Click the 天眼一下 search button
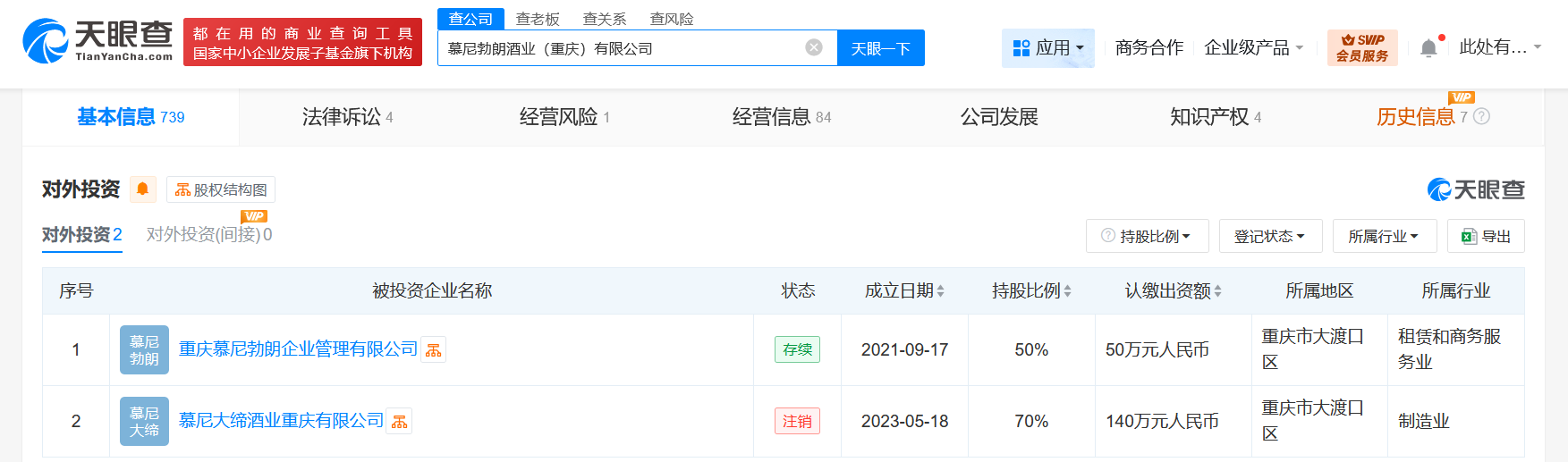 click(880, 48)
